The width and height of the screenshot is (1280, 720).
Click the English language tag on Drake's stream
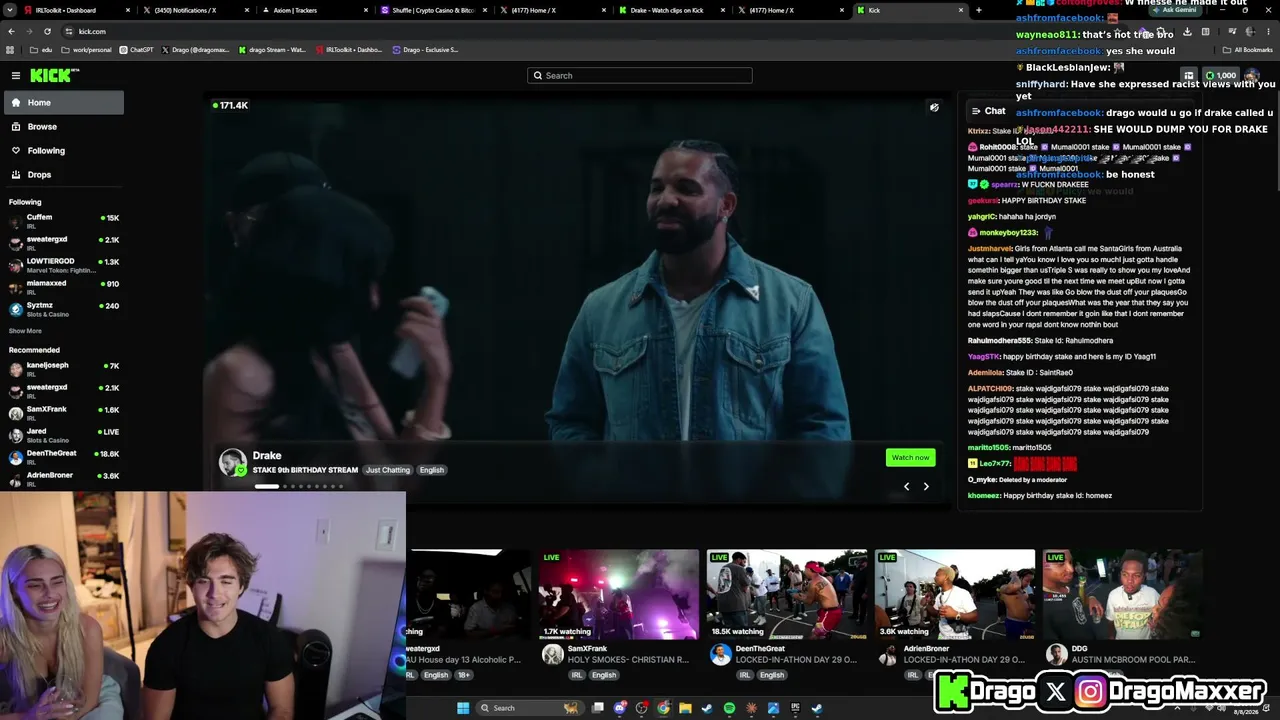click(431, 470)
